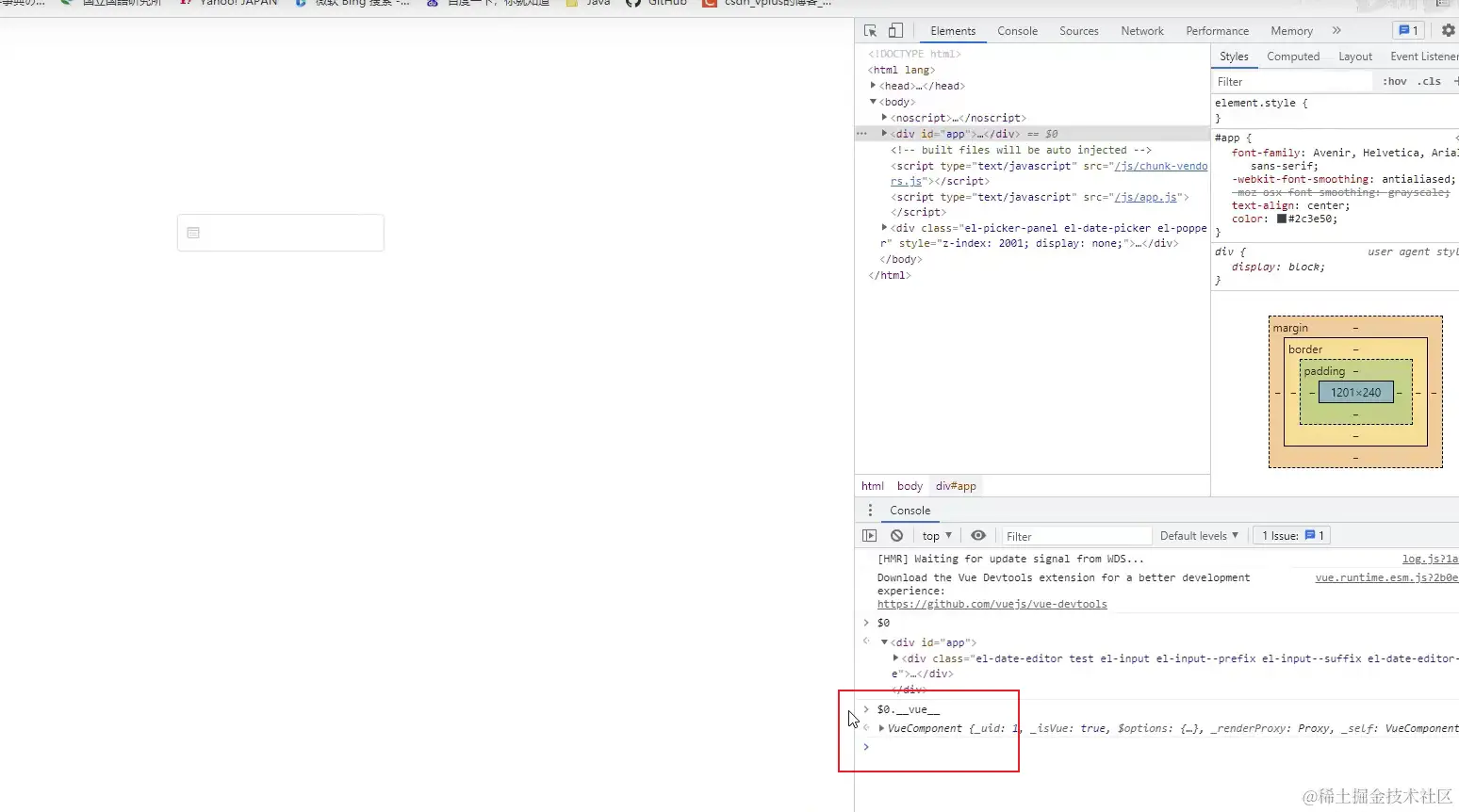
Task: Open the Yahoo! JAPAN bookmark
Action: click(x=229, y=3)
